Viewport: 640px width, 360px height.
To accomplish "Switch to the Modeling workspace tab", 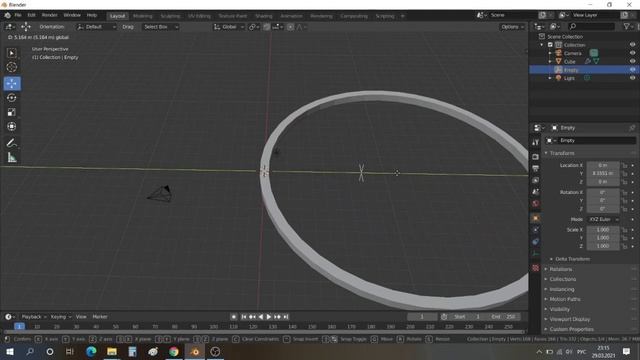I will [142, 16].
